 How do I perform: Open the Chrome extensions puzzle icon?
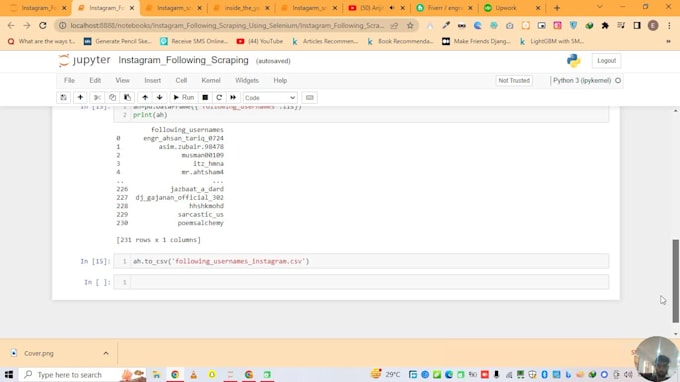pos(605,26)
